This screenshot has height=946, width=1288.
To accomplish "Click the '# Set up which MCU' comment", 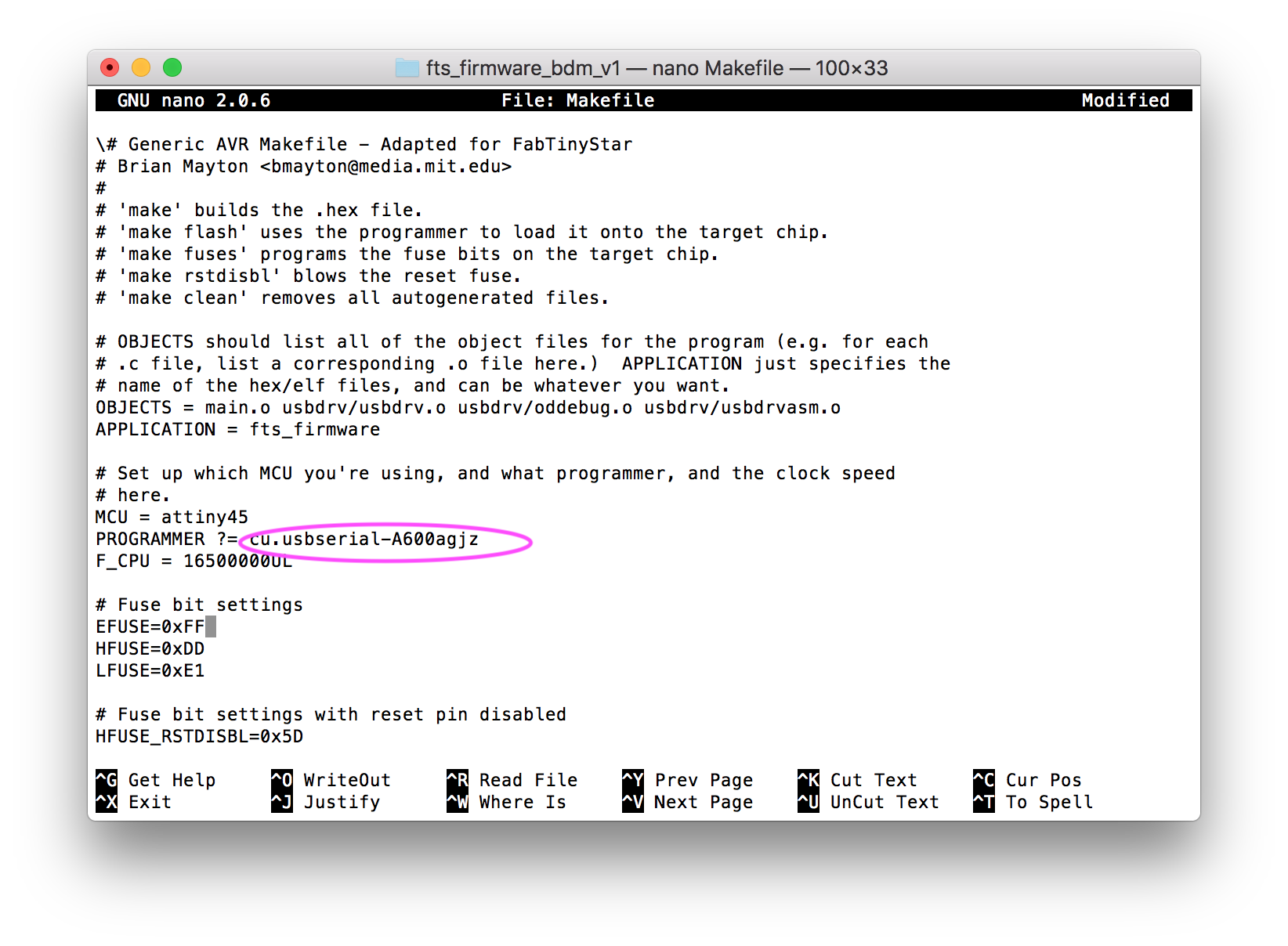I will 496,473.
